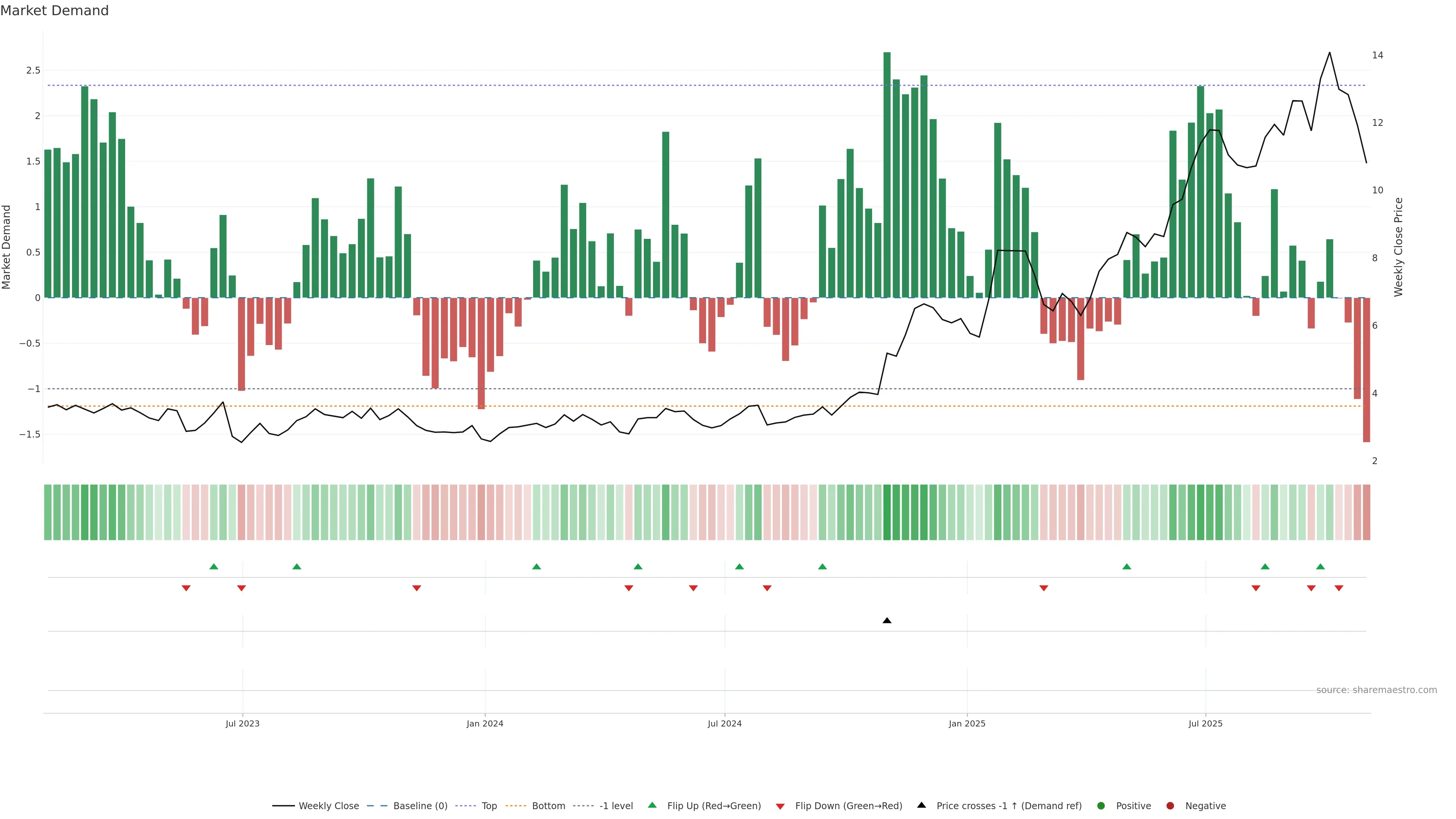
Task: Open the source sharemaestro.com text
Action: pyautogui.click(x=1376, y=690)
